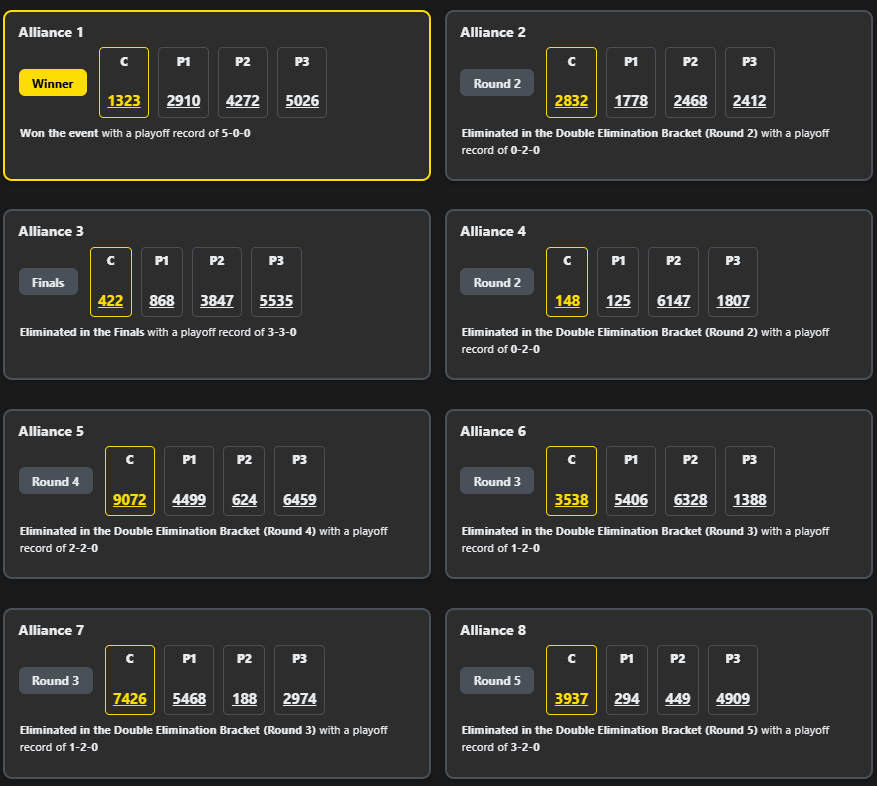
Task: Open team 449 link
Action: pos(677,699)
